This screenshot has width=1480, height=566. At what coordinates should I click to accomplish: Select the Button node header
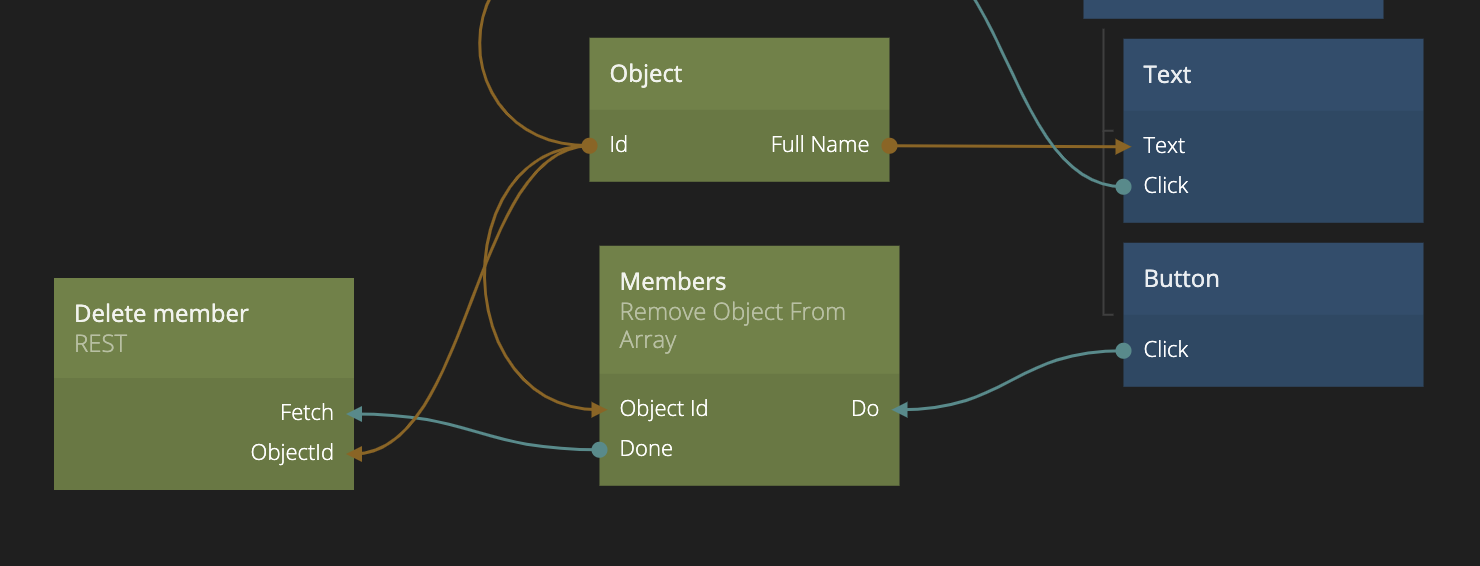1181,279
